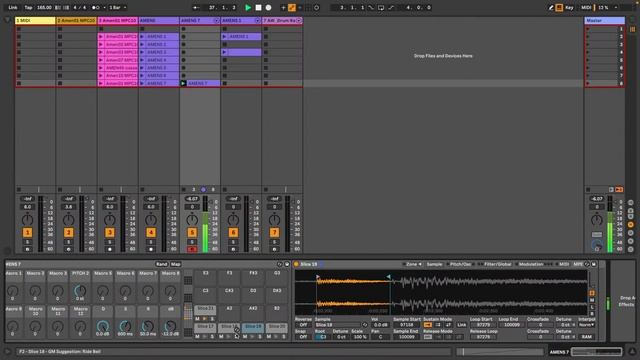The image size is (640, 360).
Task: Open the Interpol Norm dropdown
Action: click(x=587, y=325)
